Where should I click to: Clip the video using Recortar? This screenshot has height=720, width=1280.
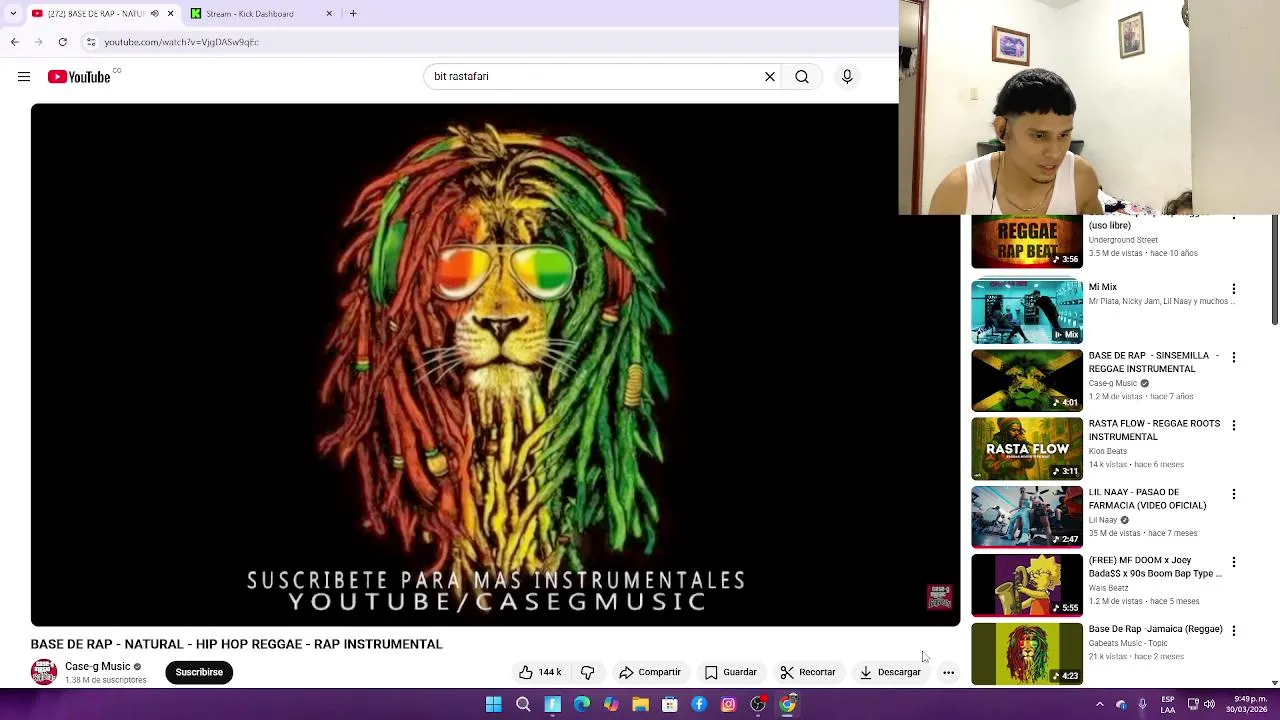click(x=807, y=672)
